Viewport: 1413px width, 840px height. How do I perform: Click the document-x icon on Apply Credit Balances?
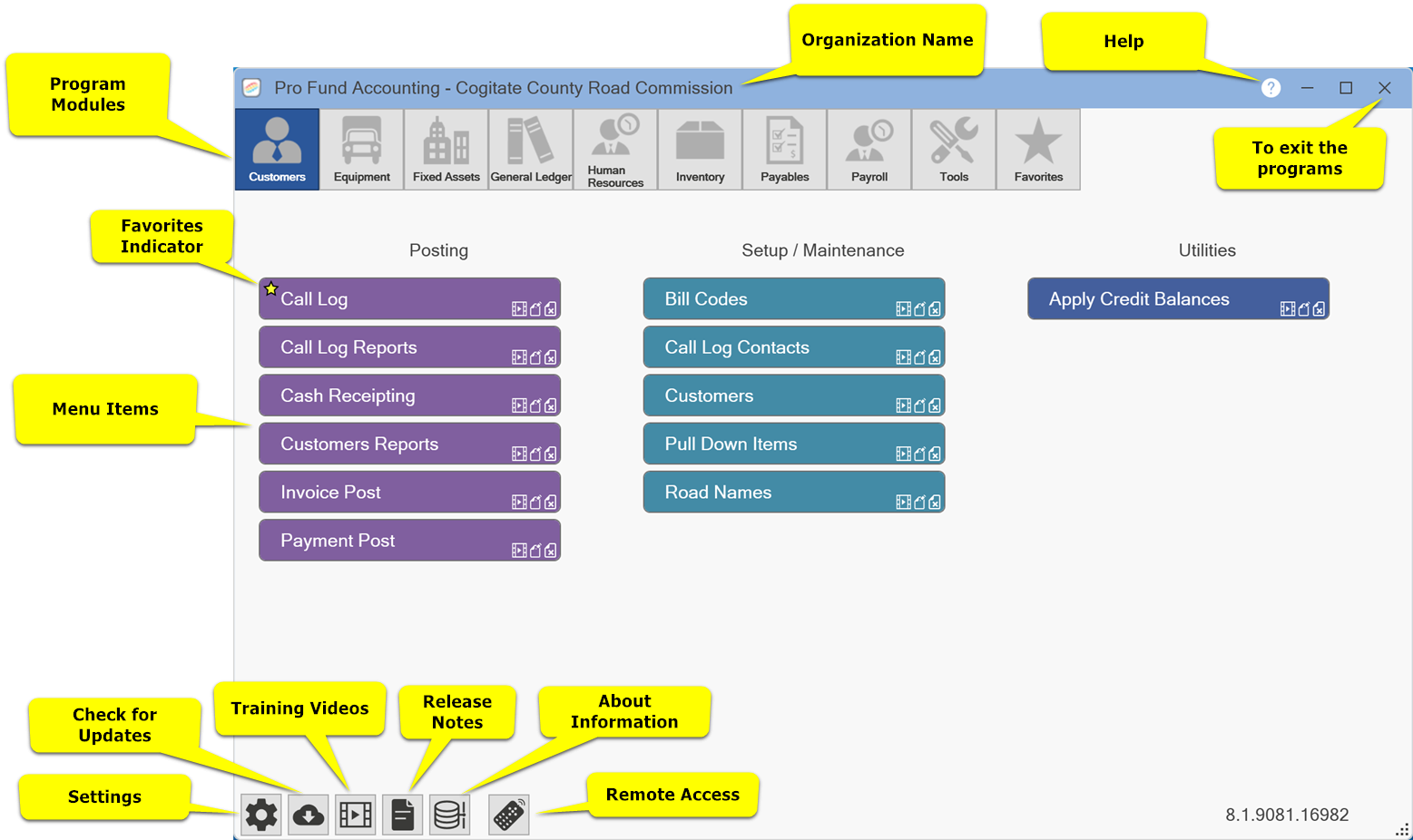coord(1319,309)
